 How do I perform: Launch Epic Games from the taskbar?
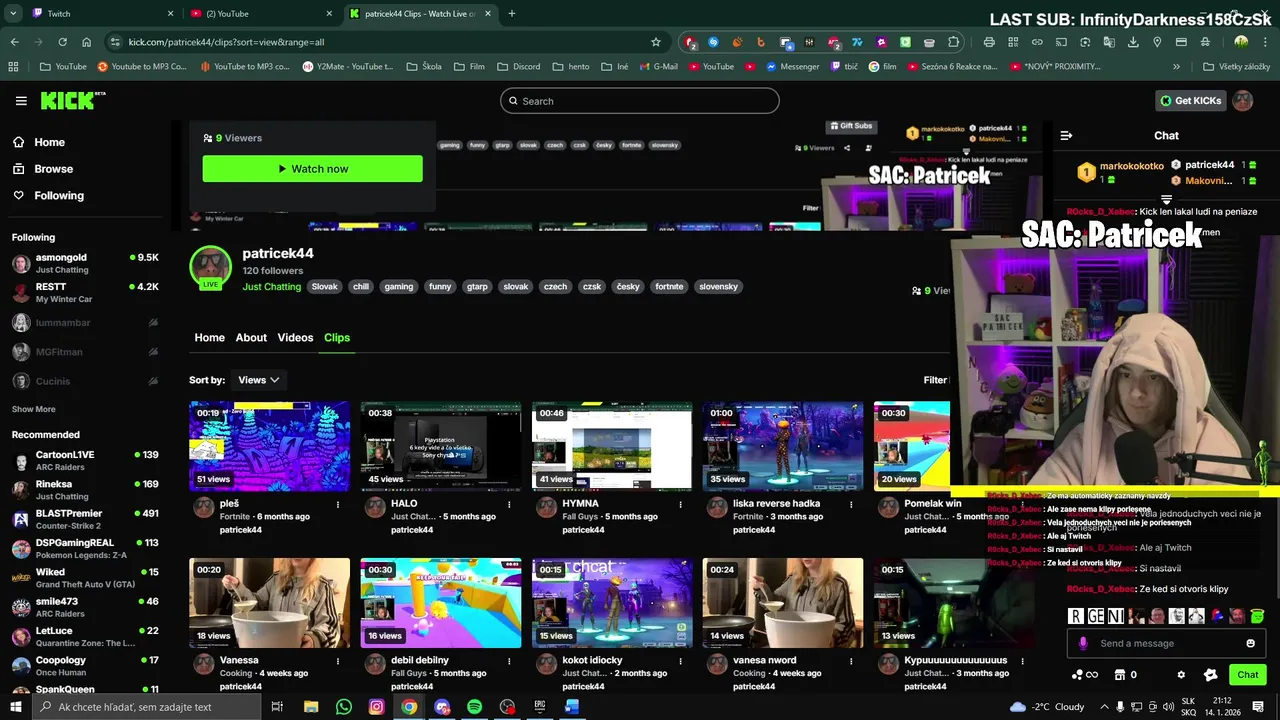[x=540, y=707]
